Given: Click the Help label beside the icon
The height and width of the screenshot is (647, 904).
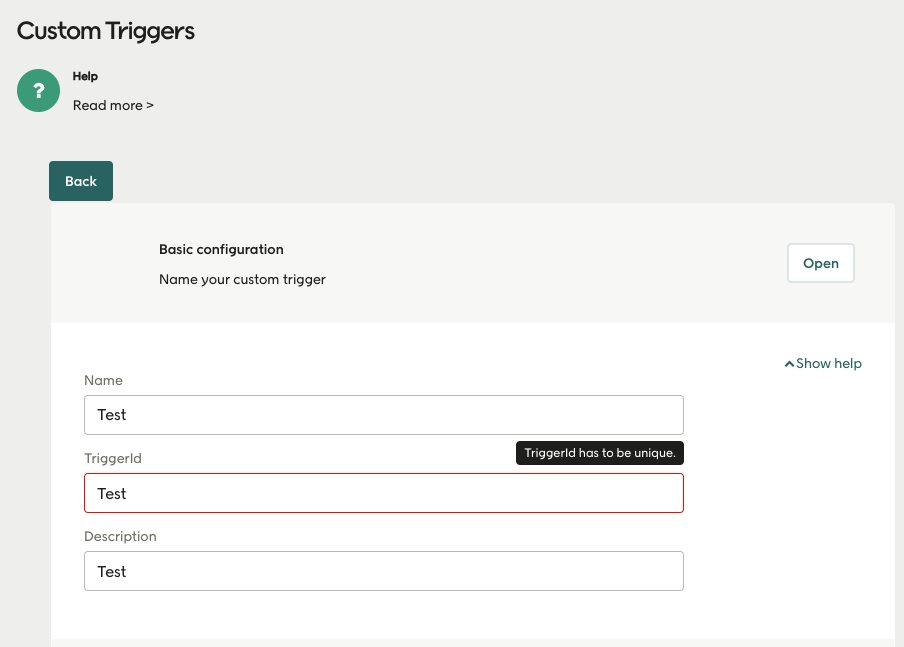Looking at the screenshot, I should [85, 76].
